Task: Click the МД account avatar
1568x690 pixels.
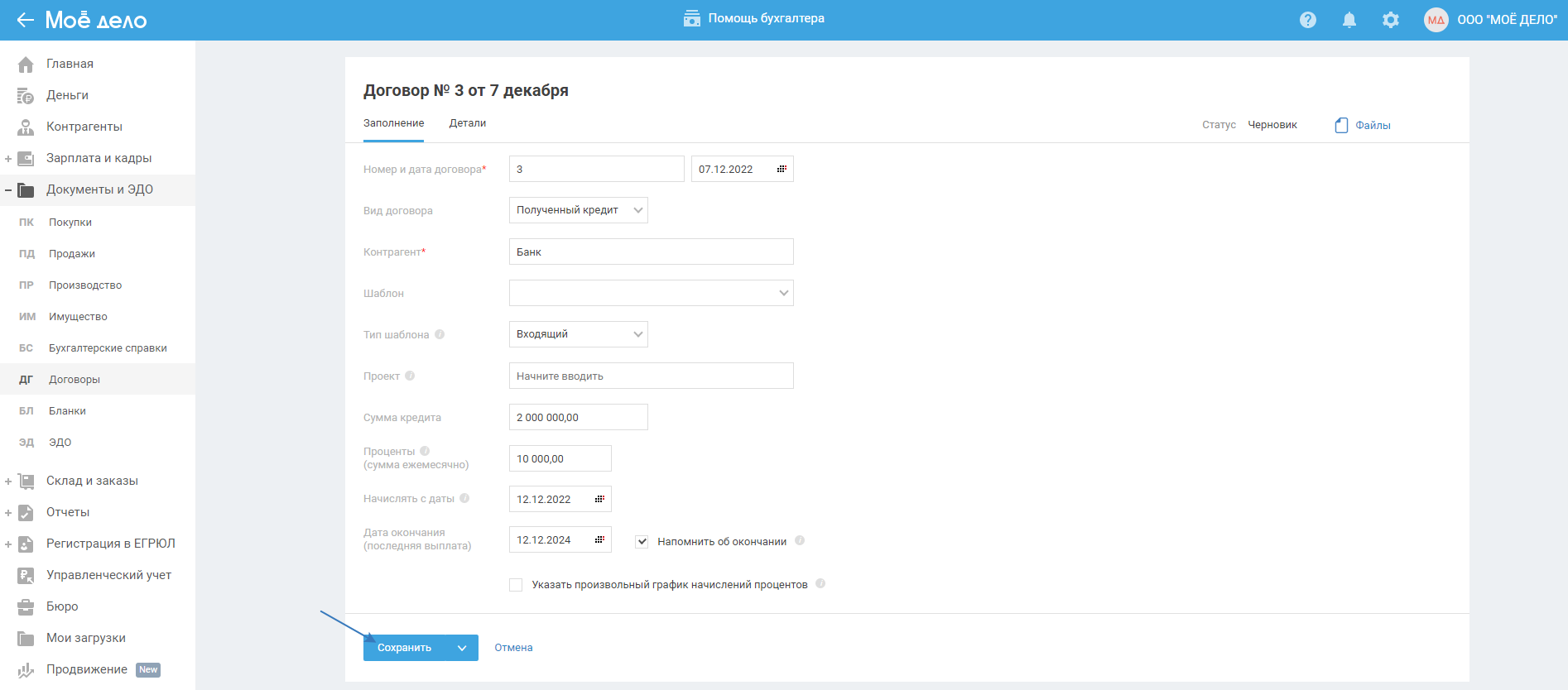Action: [1436, 20]
